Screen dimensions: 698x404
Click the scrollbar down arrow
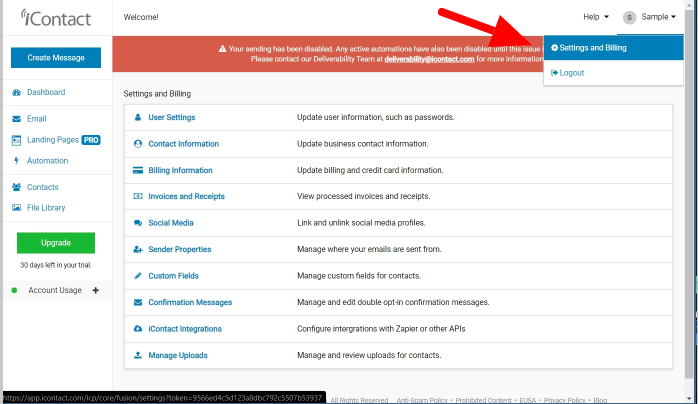click(x=689, y=399)
